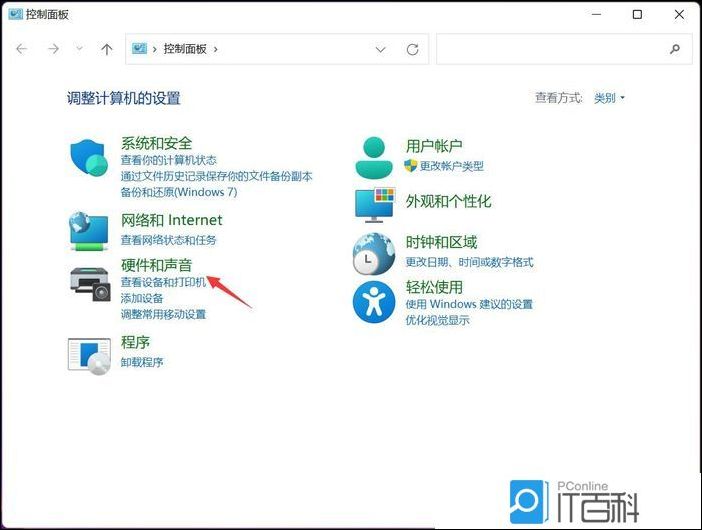Click the search box in Control Panel
Image resolution: width=702 pixels, height=530 pixels.
click(550, 49)
